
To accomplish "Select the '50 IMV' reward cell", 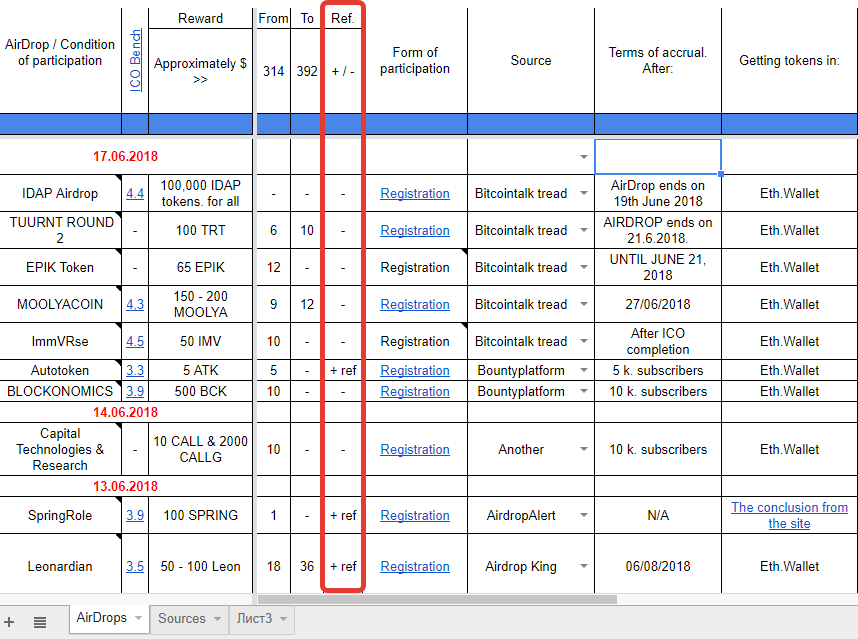I will click(x=200, y=341).
